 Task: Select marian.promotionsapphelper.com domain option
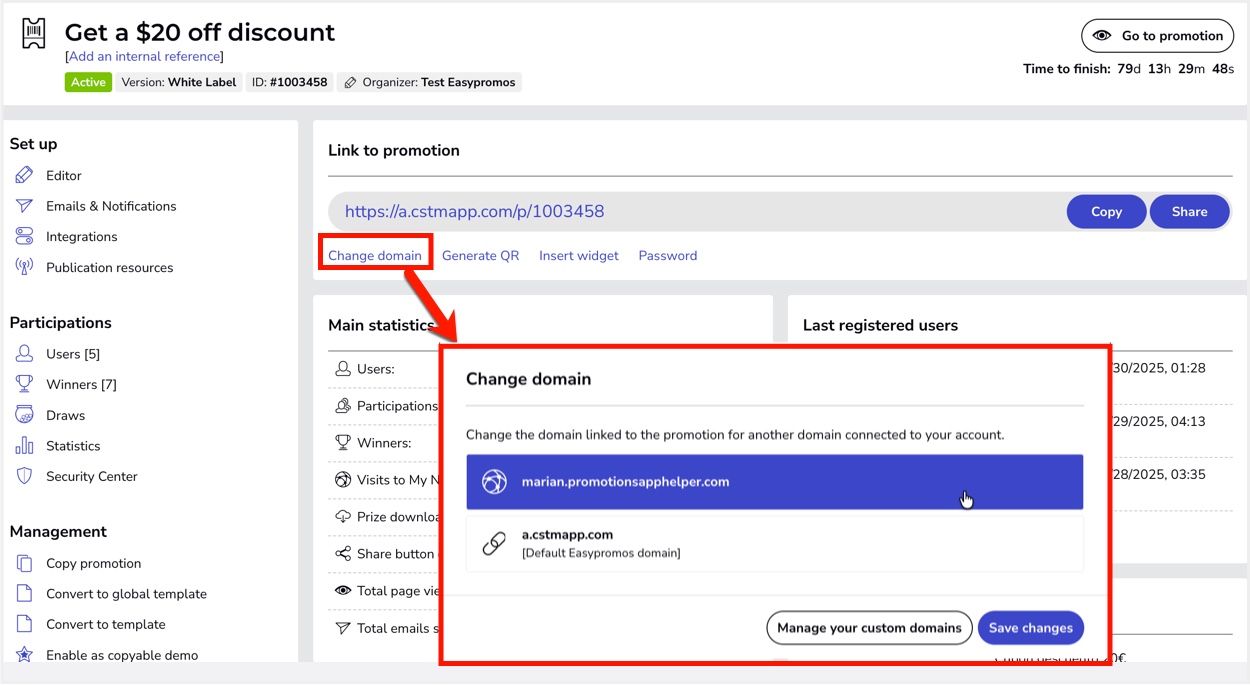(774, 482)
